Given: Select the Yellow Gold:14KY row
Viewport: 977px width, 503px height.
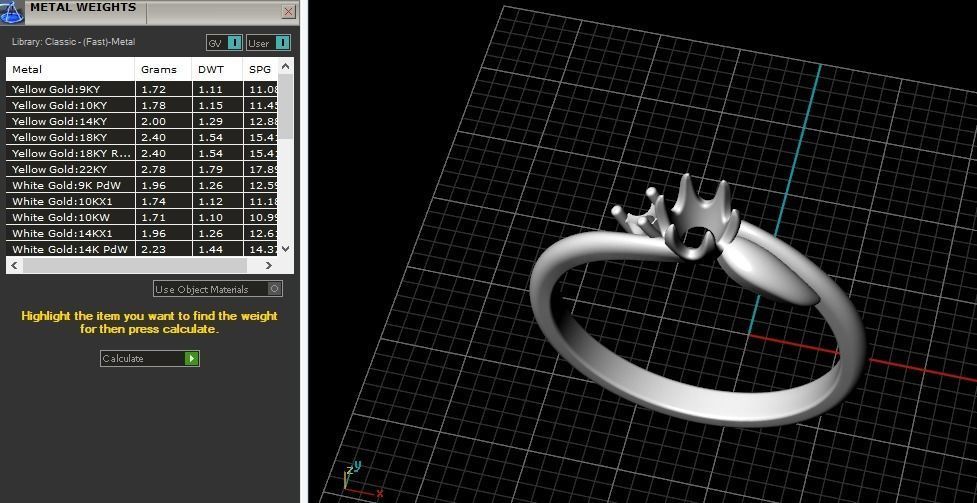Looking at the screenshot, I should [142, 122].
